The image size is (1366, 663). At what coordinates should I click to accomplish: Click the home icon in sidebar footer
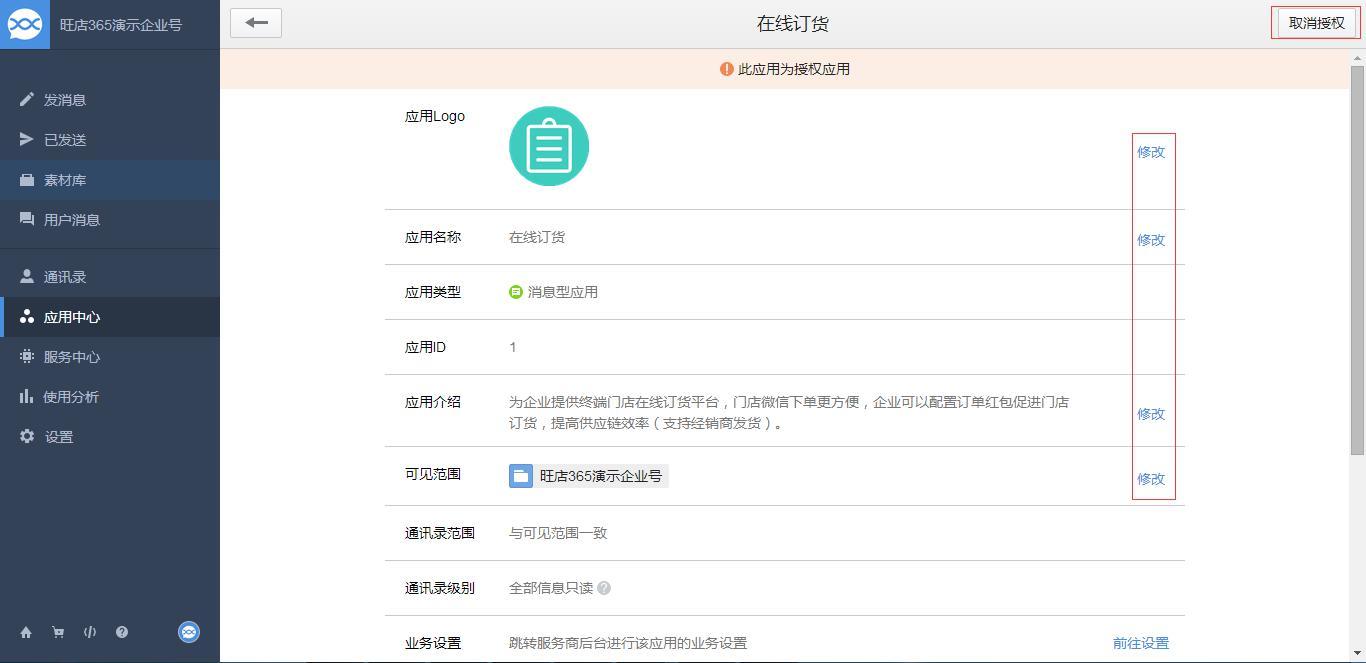tap(26, 632)
